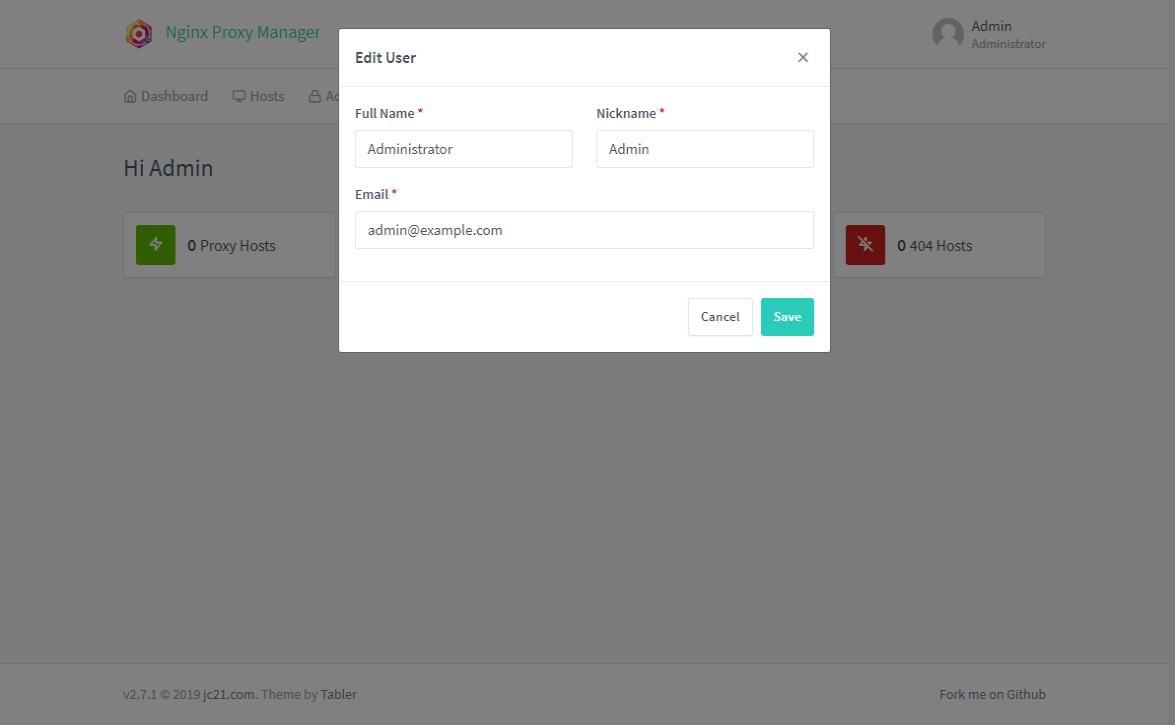Click the Hi Admin heading
This screenshot has width=1175, height=725.
click(x=169, y=168)
